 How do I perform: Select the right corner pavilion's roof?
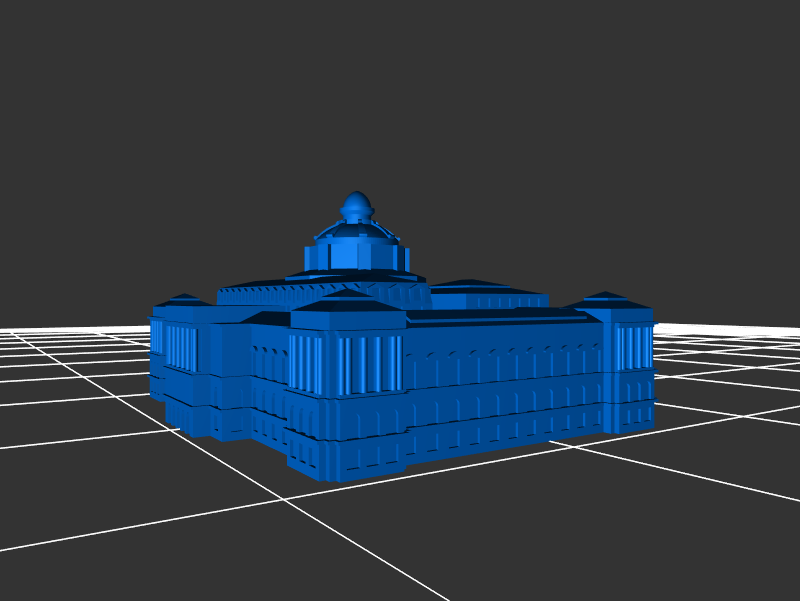610,300
